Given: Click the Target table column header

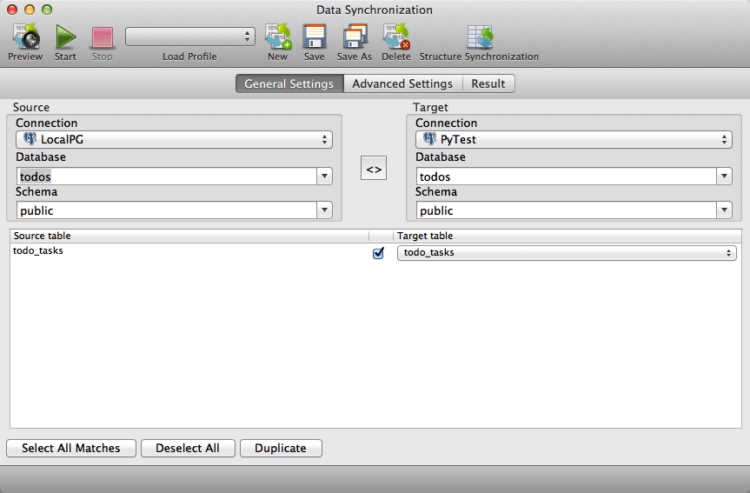Looking at the screenshot, I should pyautogui.click(x=567, y=236).
